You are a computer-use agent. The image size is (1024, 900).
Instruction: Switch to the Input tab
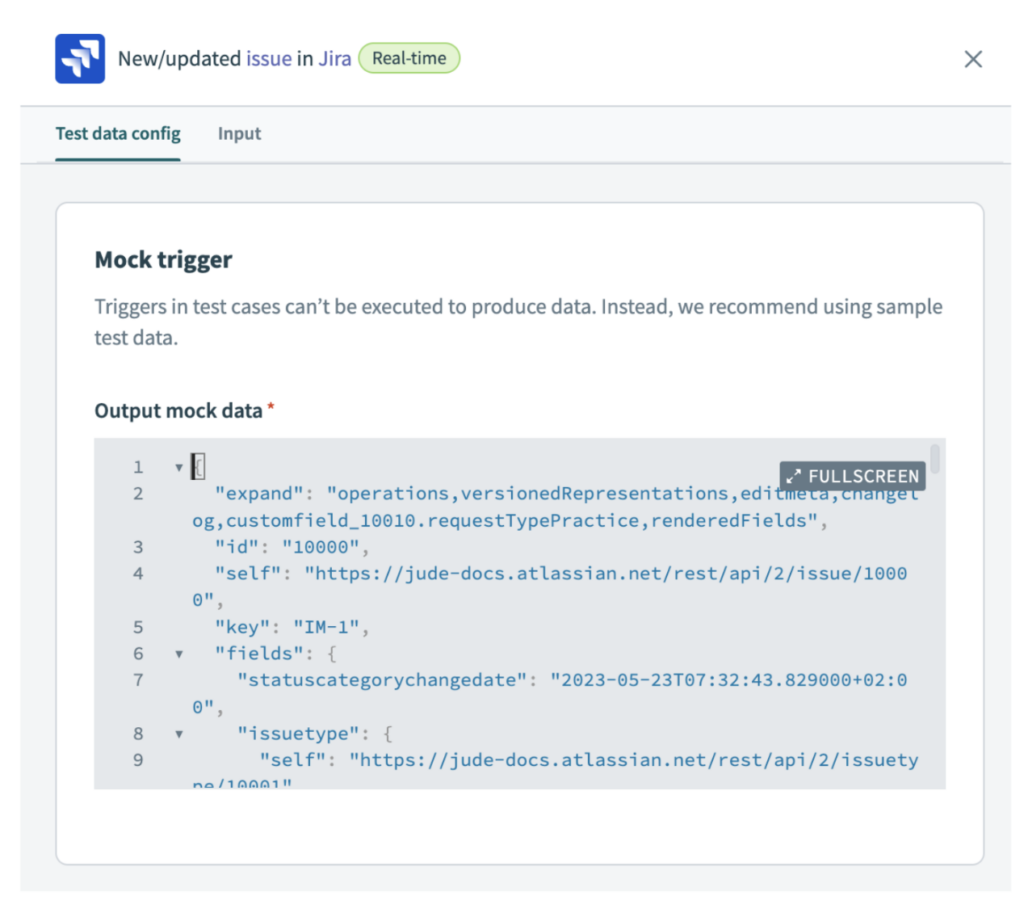click(x=239, y=133)
